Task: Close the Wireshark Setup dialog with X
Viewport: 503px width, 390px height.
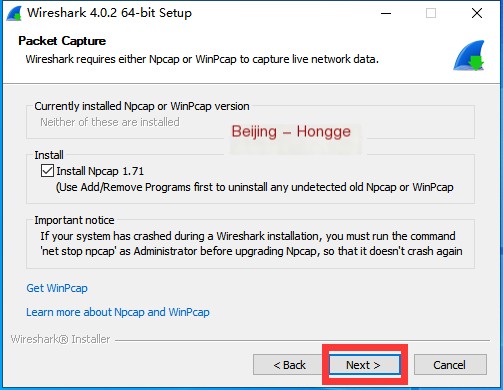Action: point(477,13)
